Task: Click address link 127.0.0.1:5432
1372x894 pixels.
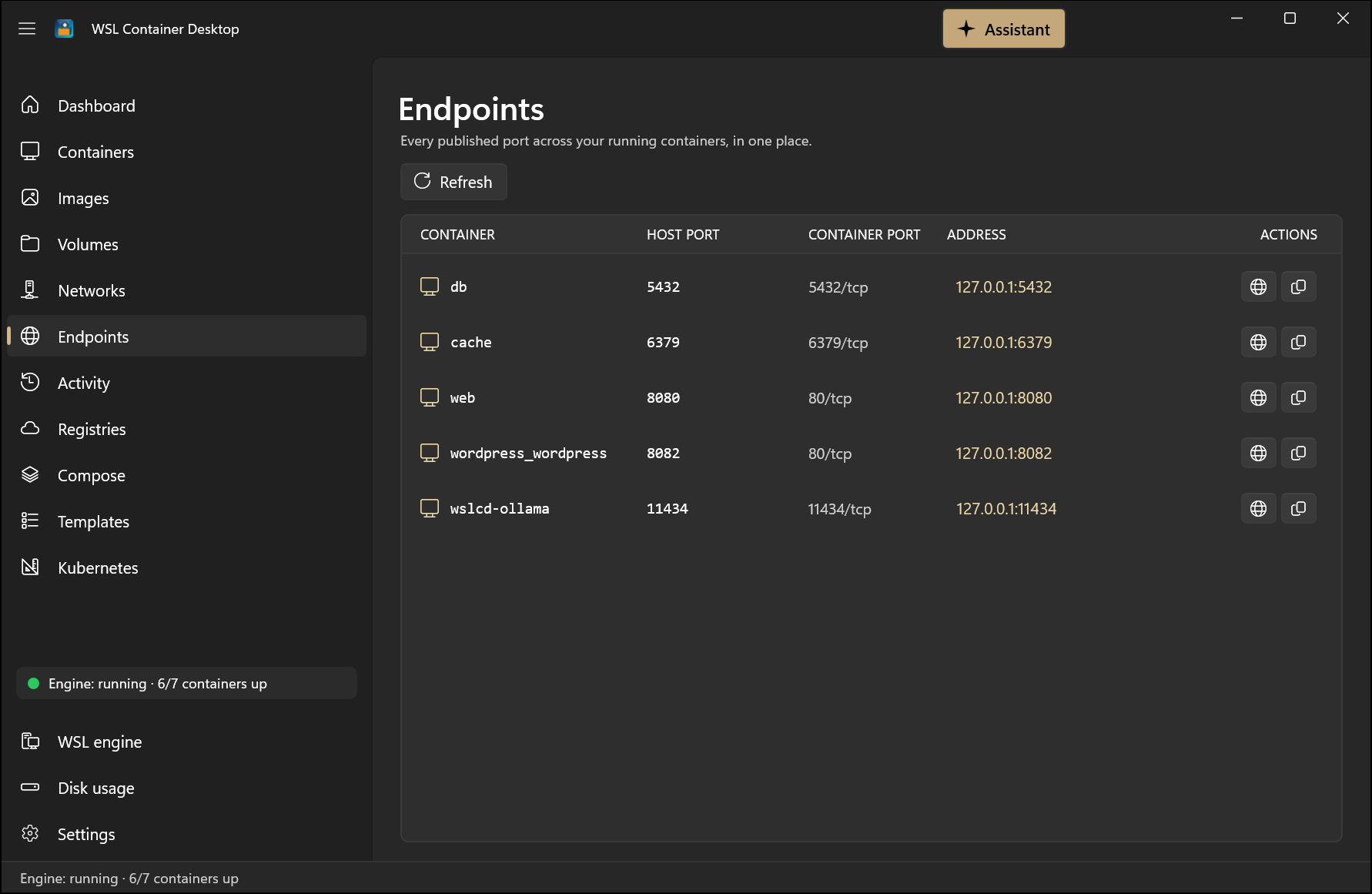Action: tap(1003, 286)
